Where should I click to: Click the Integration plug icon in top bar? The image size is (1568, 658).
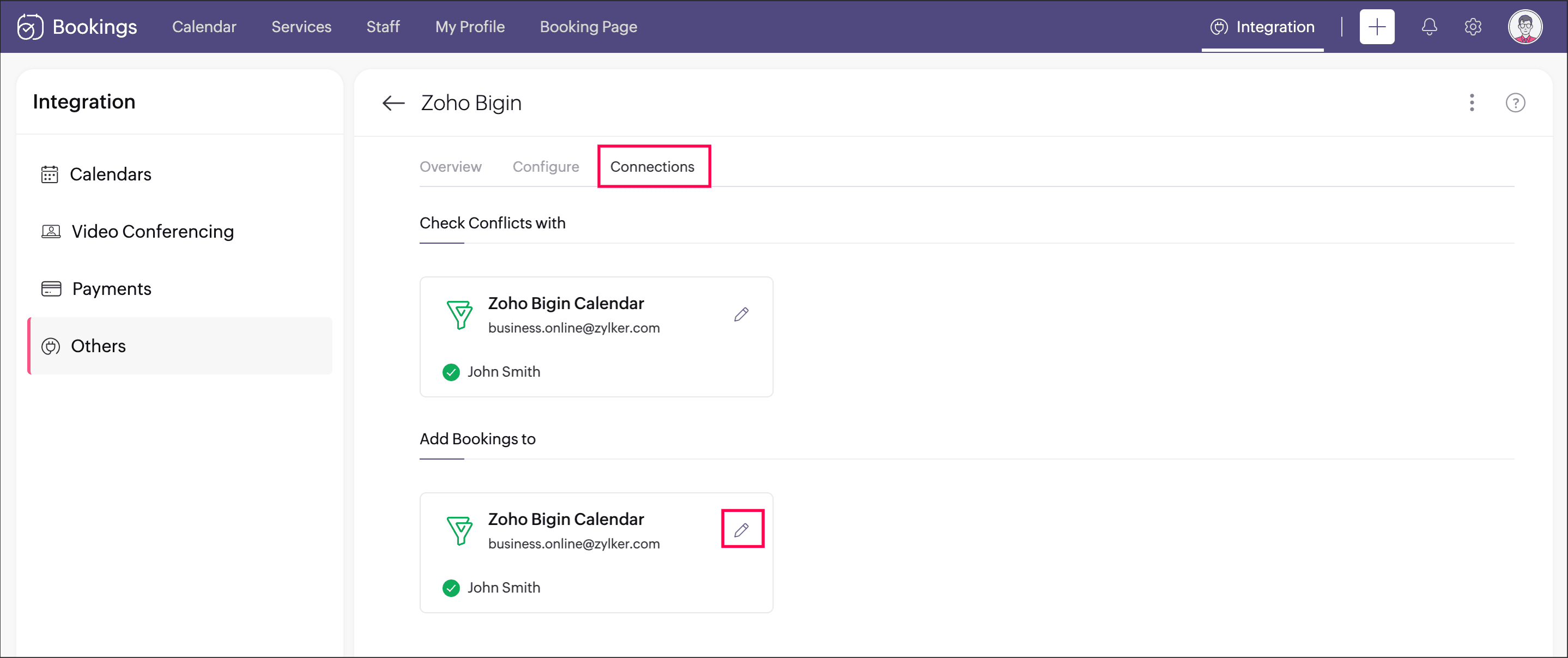click(x=1219, y=27)
